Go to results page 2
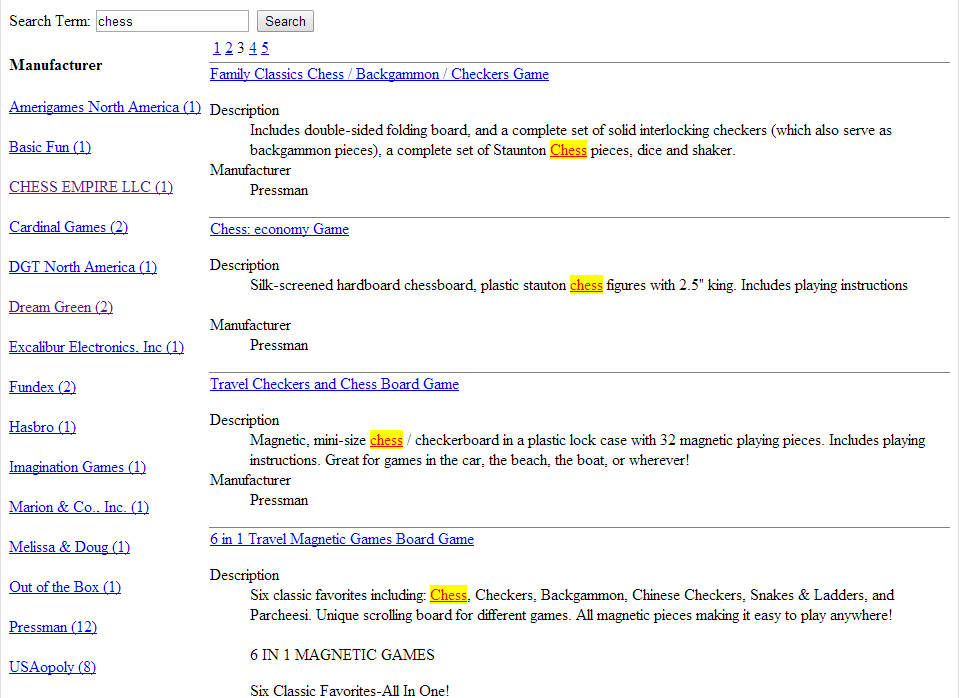This screenshot has width=959, height=698. coord(229,48)
